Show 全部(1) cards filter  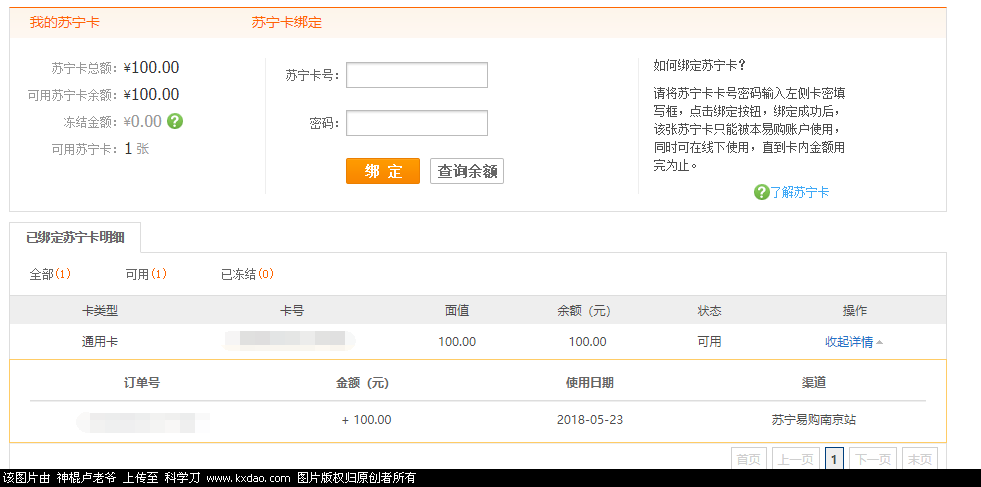(x=50, y=274)
